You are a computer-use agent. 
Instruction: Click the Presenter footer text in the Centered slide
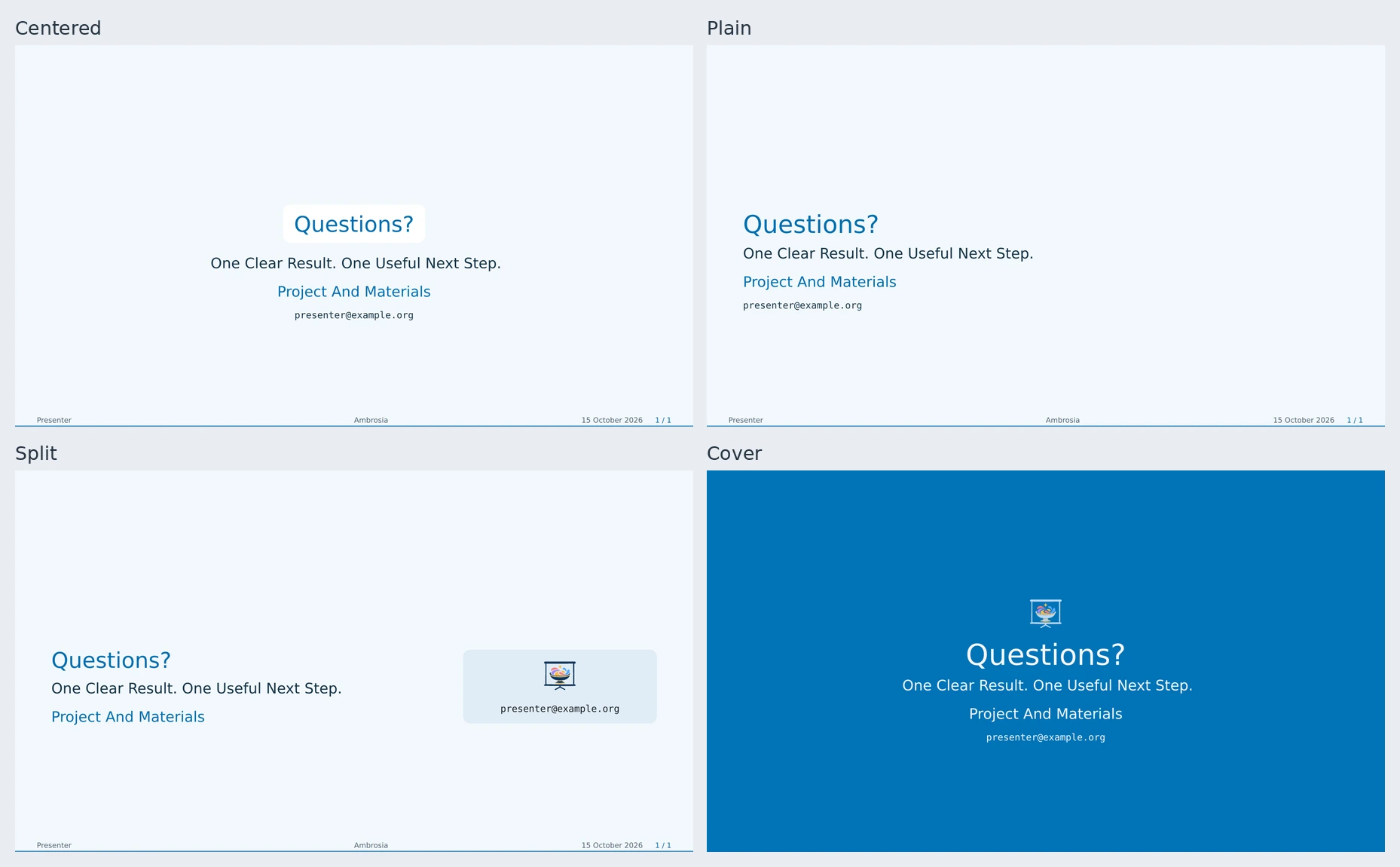[54, 420]
